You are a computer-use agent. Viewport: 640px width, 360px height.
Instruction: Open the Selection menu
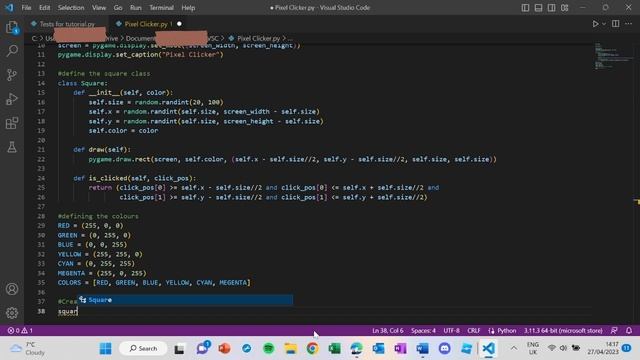click(x=71, y=8)
